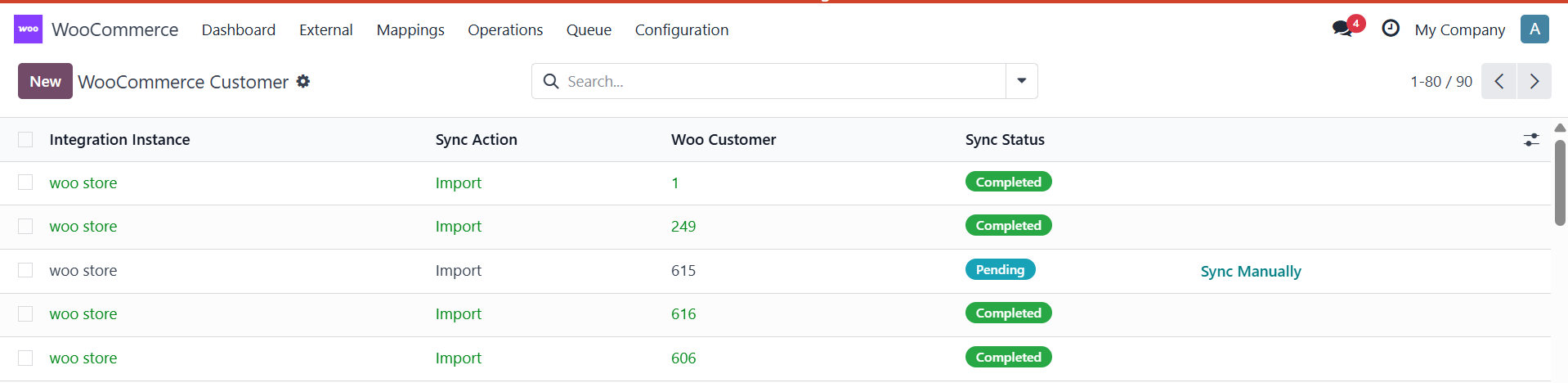This screenshot has height=383, width=1568.
Task: Click the Pending status badge
Action: [x=1001, y=269]
